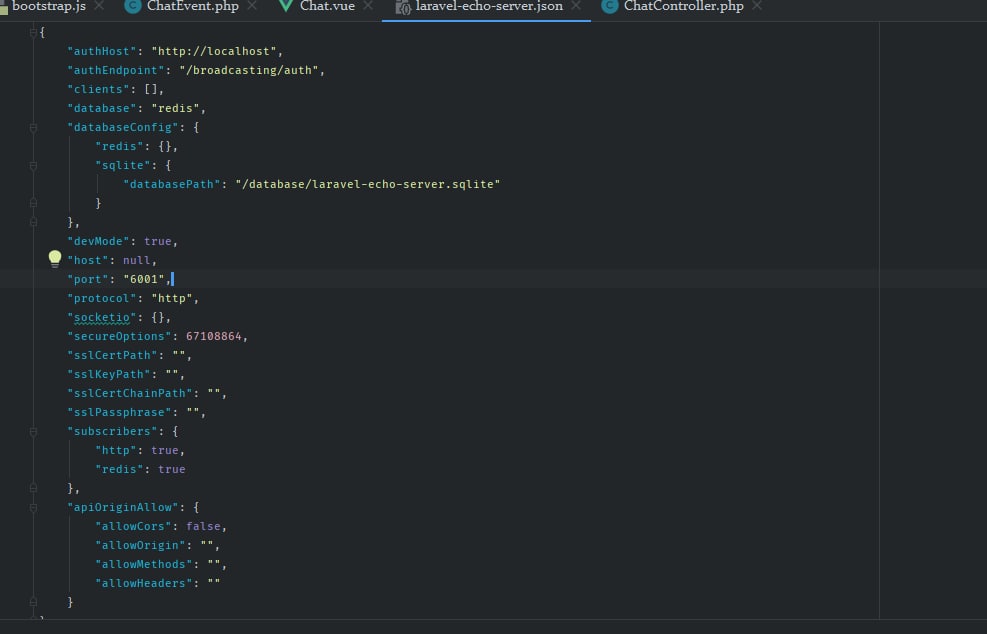The width and height of the screenshot is (987, 634).
Task: Switch to the ChatEvent.php tab
Action: pyautogui.click(x=193, y=6)
